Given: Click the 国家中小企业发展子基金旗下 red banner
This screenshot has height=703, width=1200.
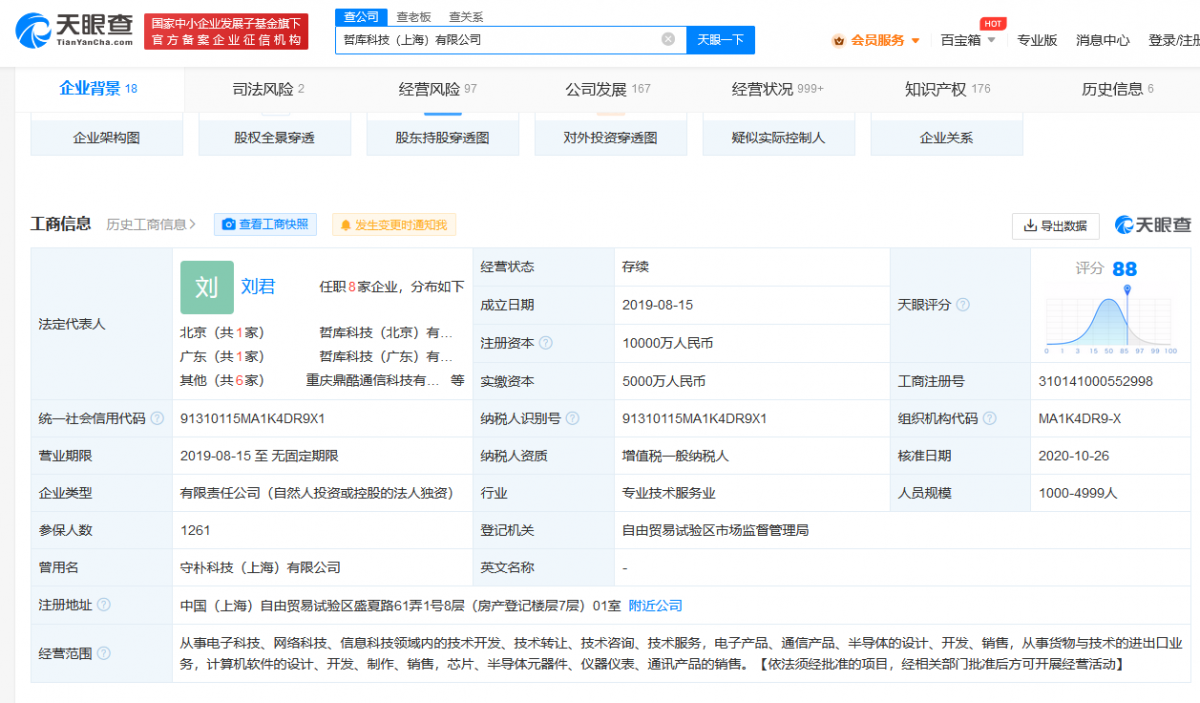Looking at the screenshot, I should [x=226, y=31].
